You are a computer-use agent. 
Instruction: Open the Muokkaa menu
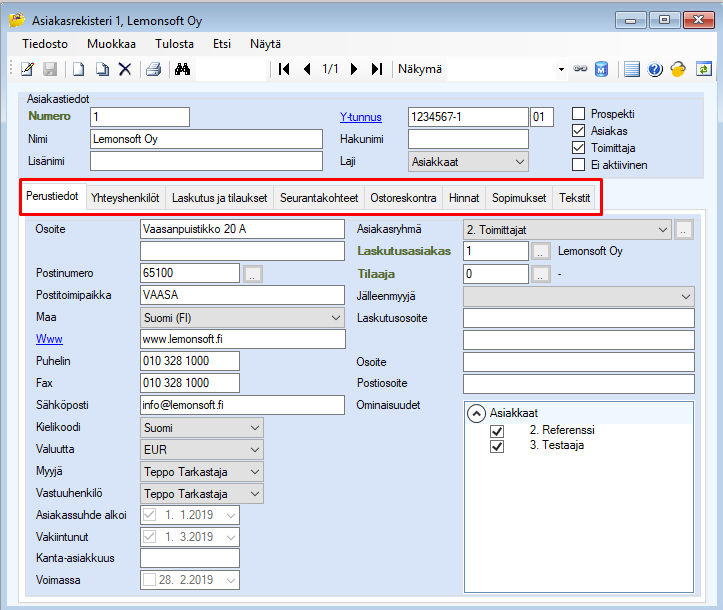point(111,44)
